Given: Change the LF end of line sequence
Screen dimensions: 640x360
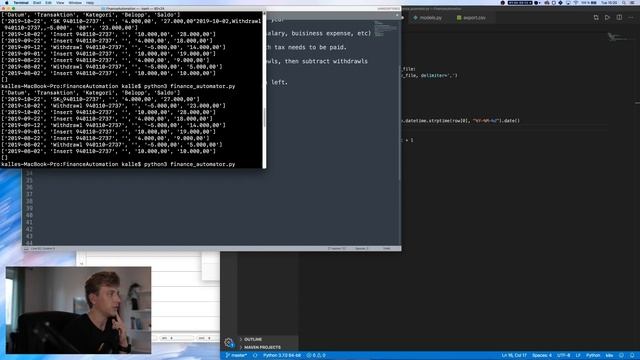Looking at the screenshot, I should click(x=578, y=356).
